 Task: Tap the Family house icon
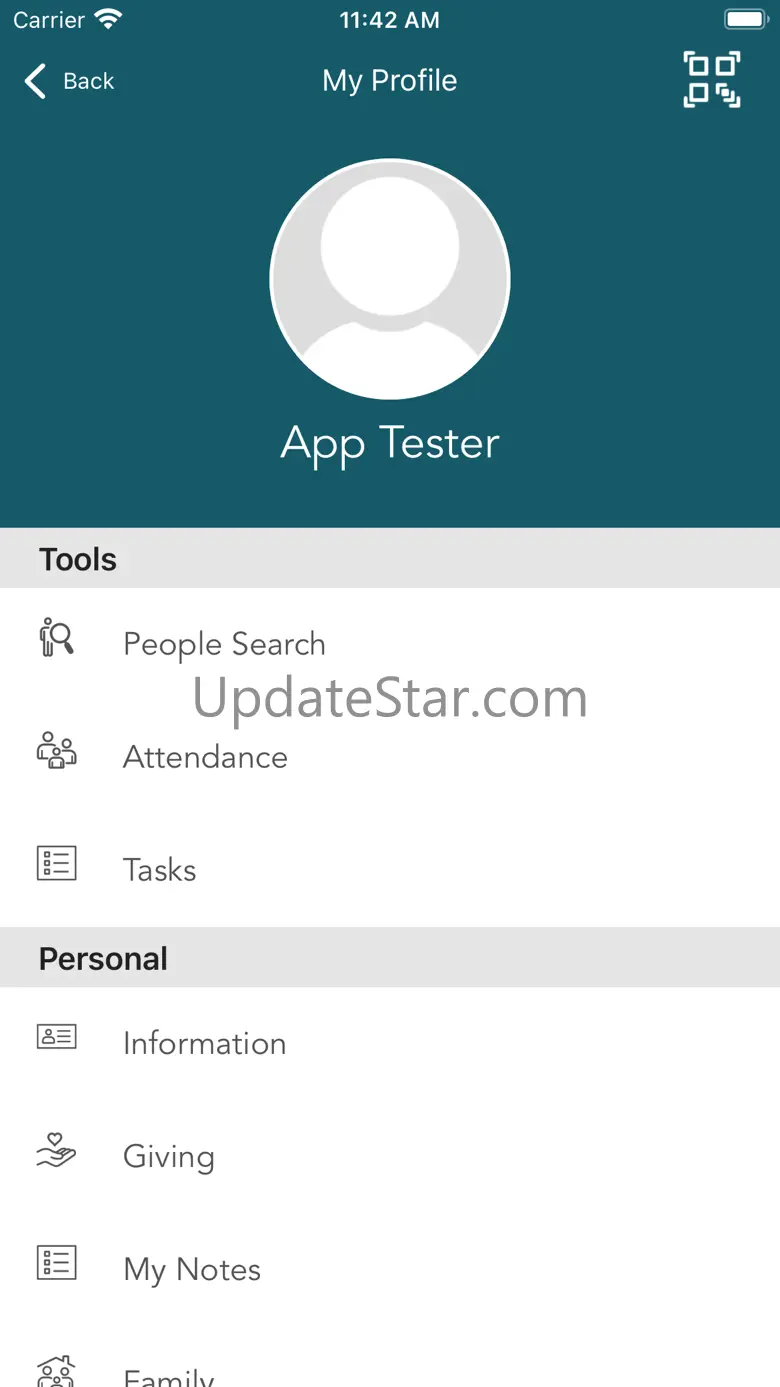click(x=56, y=1371)
